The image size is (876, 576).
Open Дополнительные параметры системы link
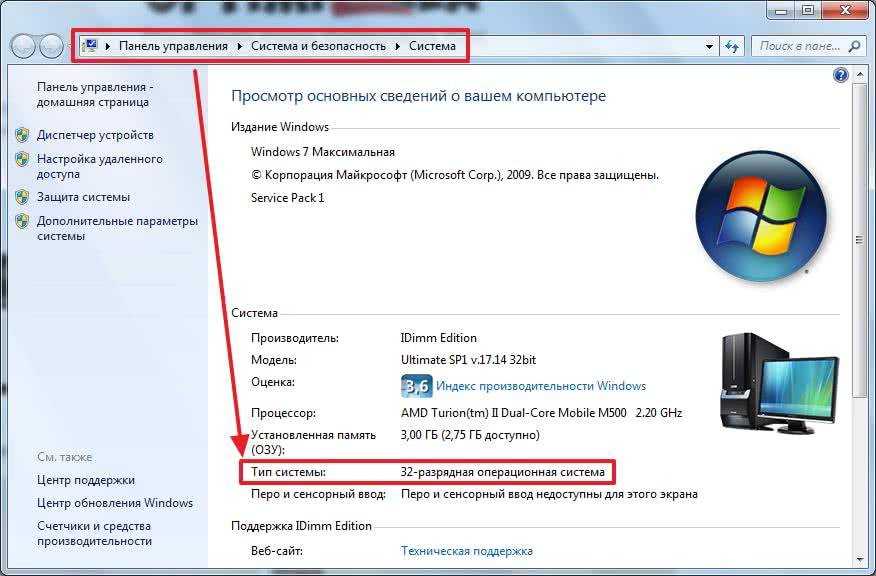[x=117, y=229]
